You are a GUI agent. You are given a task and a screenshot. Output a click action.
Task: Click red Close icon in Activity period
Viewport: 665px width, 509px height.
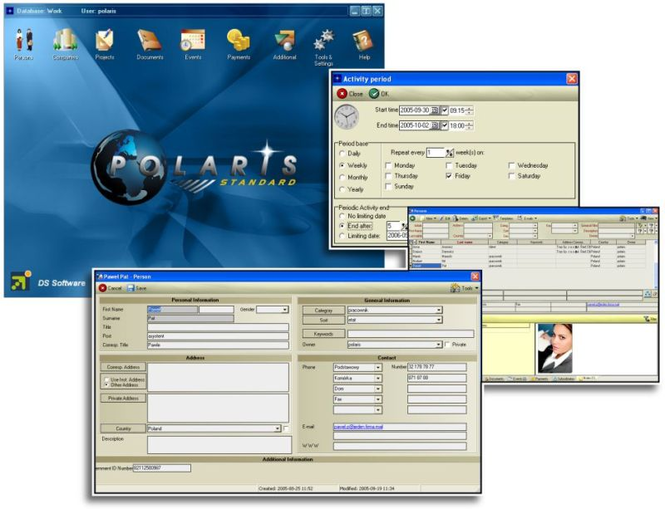point(342,94)
